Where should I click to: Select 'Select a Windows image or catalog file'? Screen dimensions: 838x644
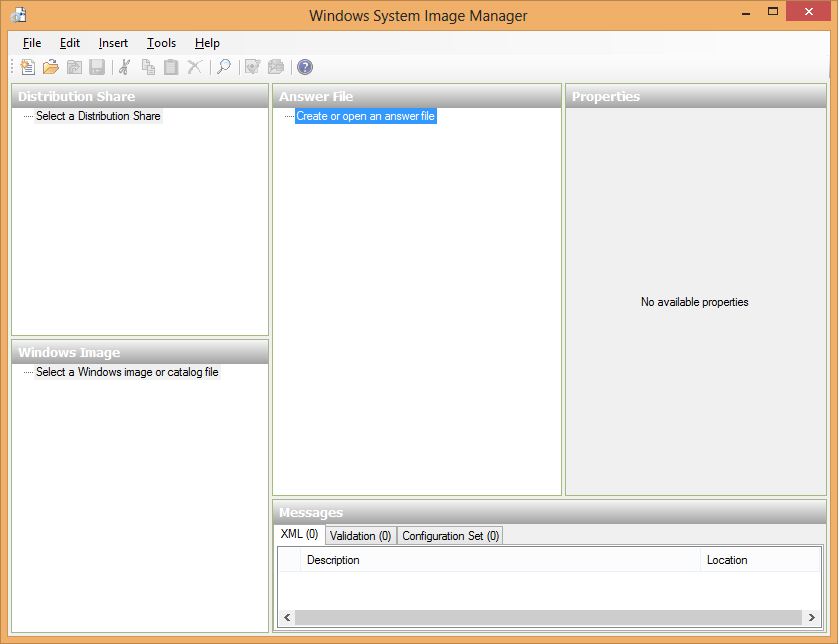tap(127, 372)
